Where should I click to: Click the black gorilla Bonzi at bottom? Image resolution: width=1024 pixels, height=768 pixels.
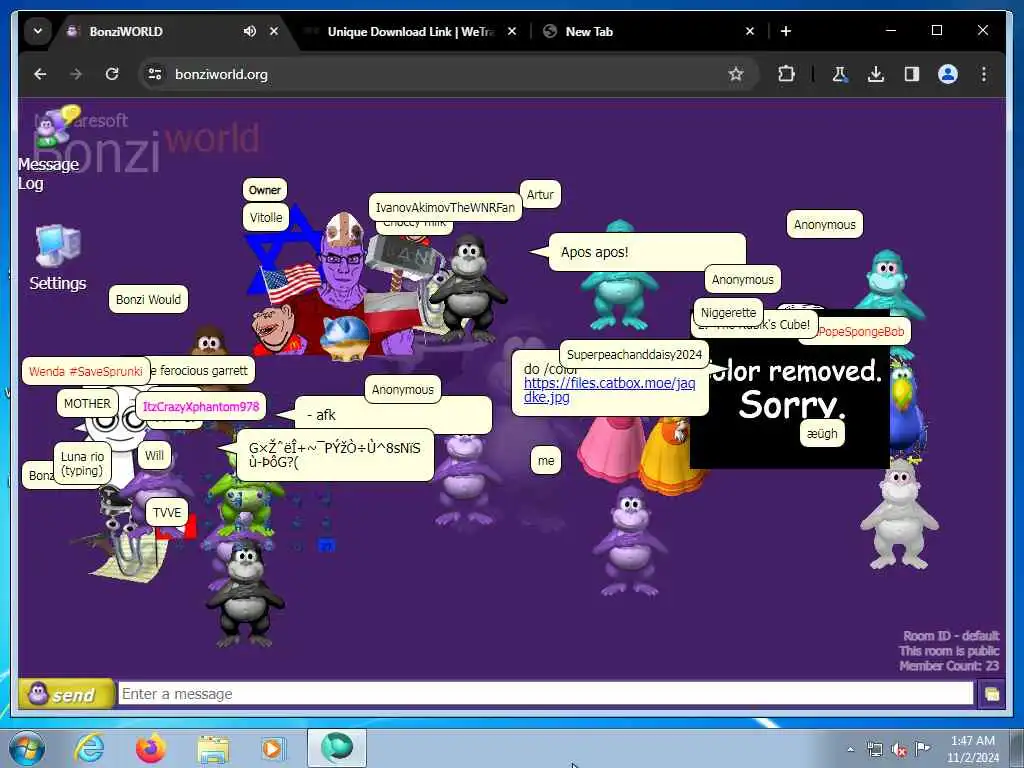pos(245,594)
